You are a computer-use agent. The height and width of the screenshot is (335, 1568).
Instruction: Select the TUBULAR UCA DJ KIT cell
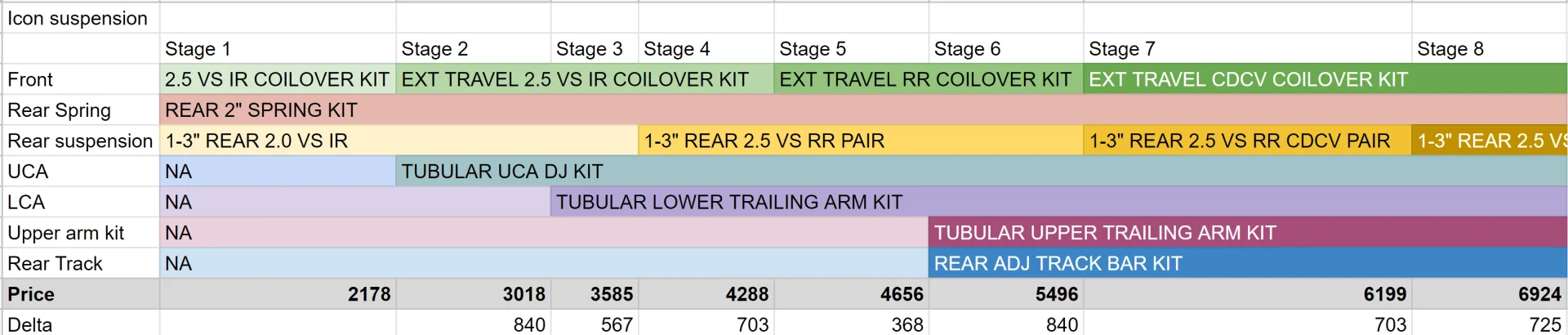point(982,172)
